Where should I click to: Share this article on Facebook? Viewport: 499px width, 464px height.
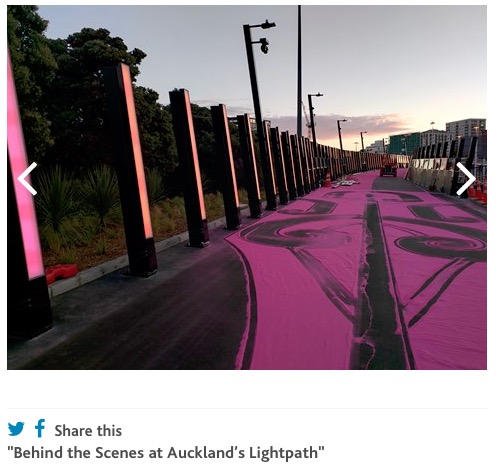40,428
